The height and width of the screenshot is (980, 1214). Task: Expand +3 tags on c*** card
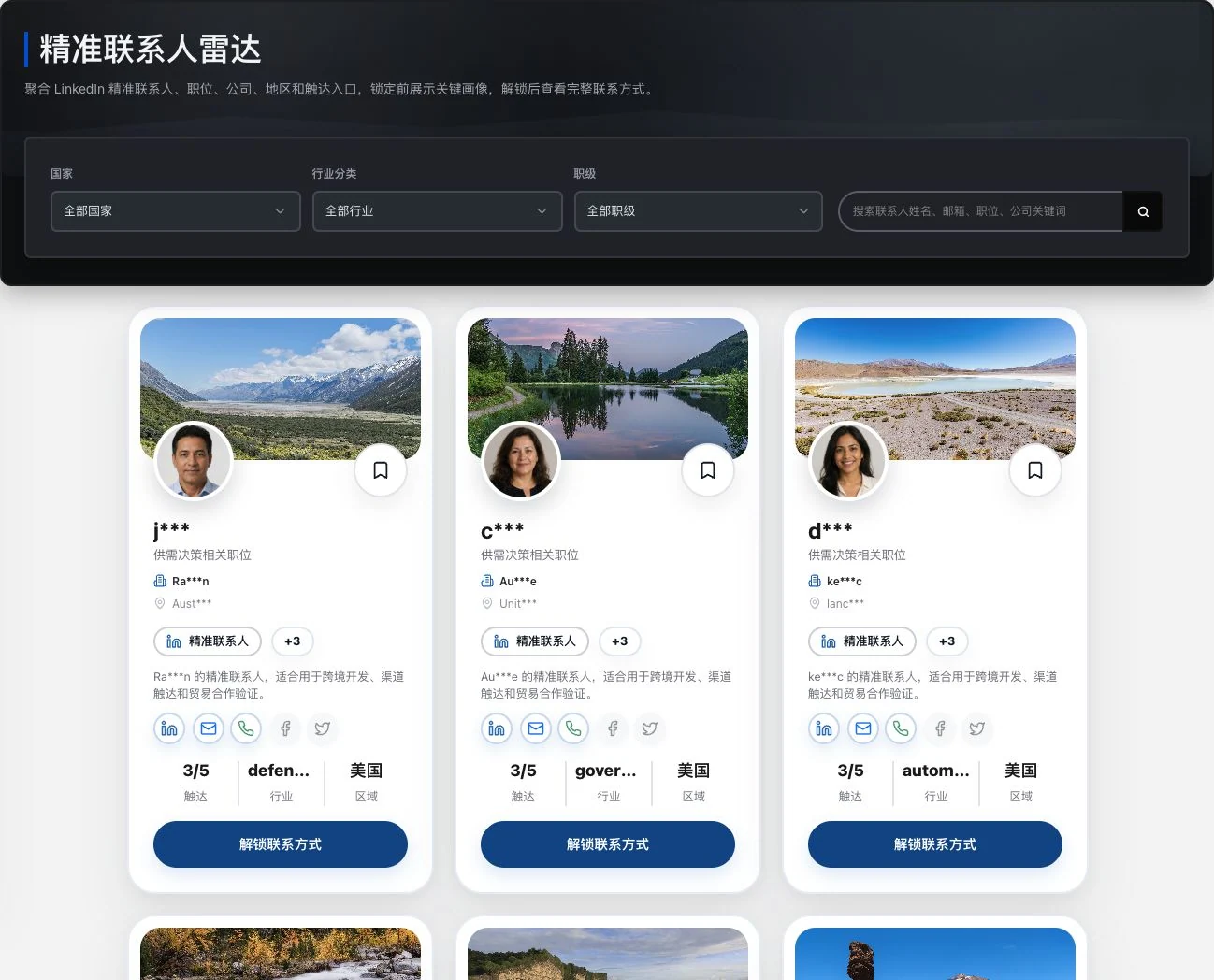[620, 641]
